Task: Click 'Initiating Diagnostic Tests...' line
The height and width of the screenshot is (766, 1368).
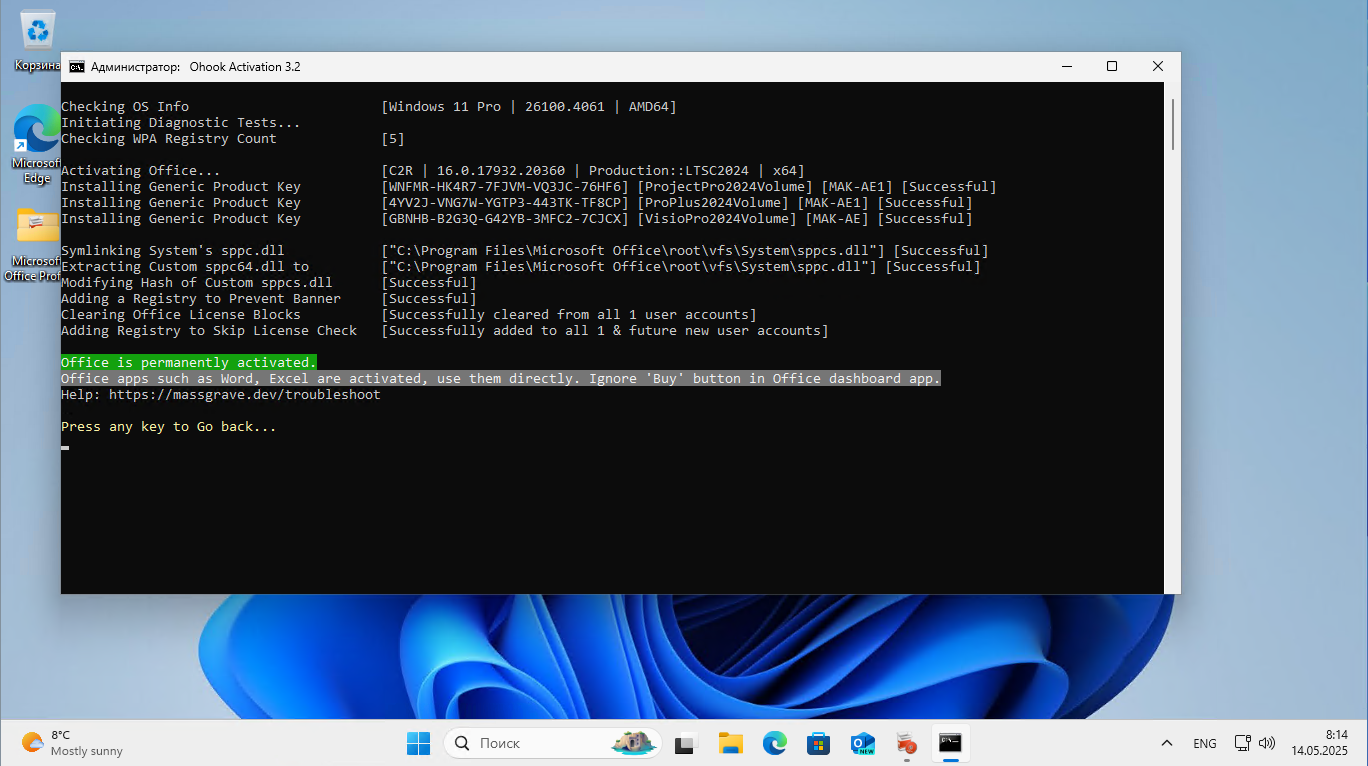Action: (x=181, y=123)
